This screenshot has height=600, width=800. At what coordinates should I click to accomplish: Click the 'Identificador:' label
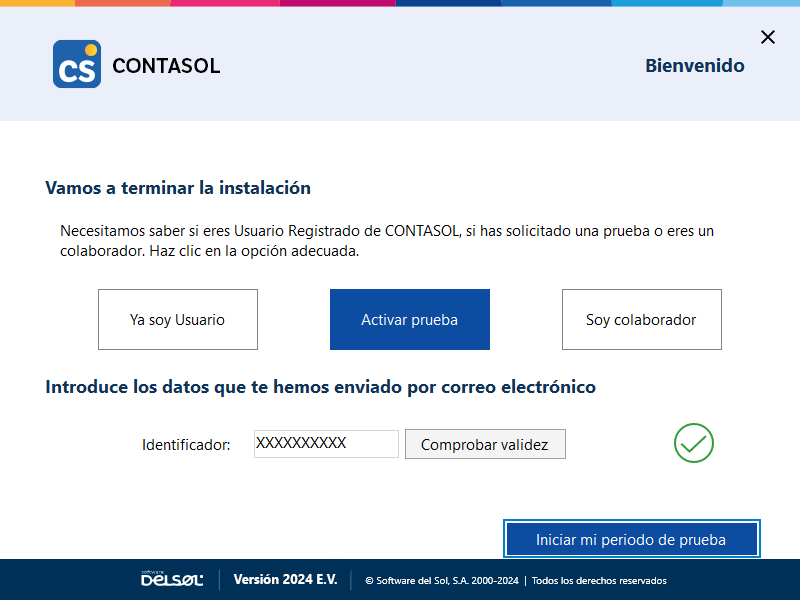click(186, 445)
